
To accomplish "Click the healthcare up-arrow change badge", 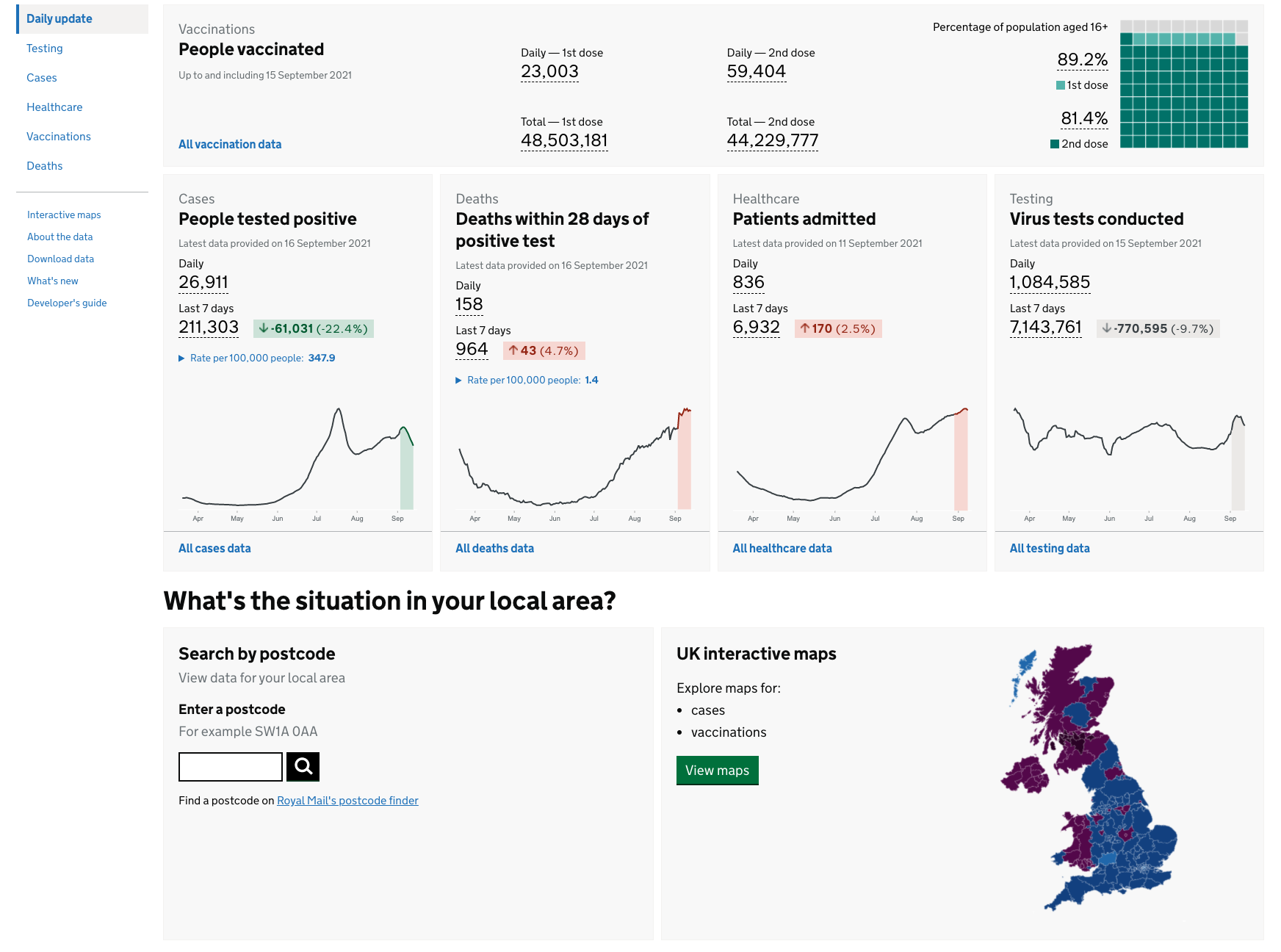I will click(x=837, y=329).
